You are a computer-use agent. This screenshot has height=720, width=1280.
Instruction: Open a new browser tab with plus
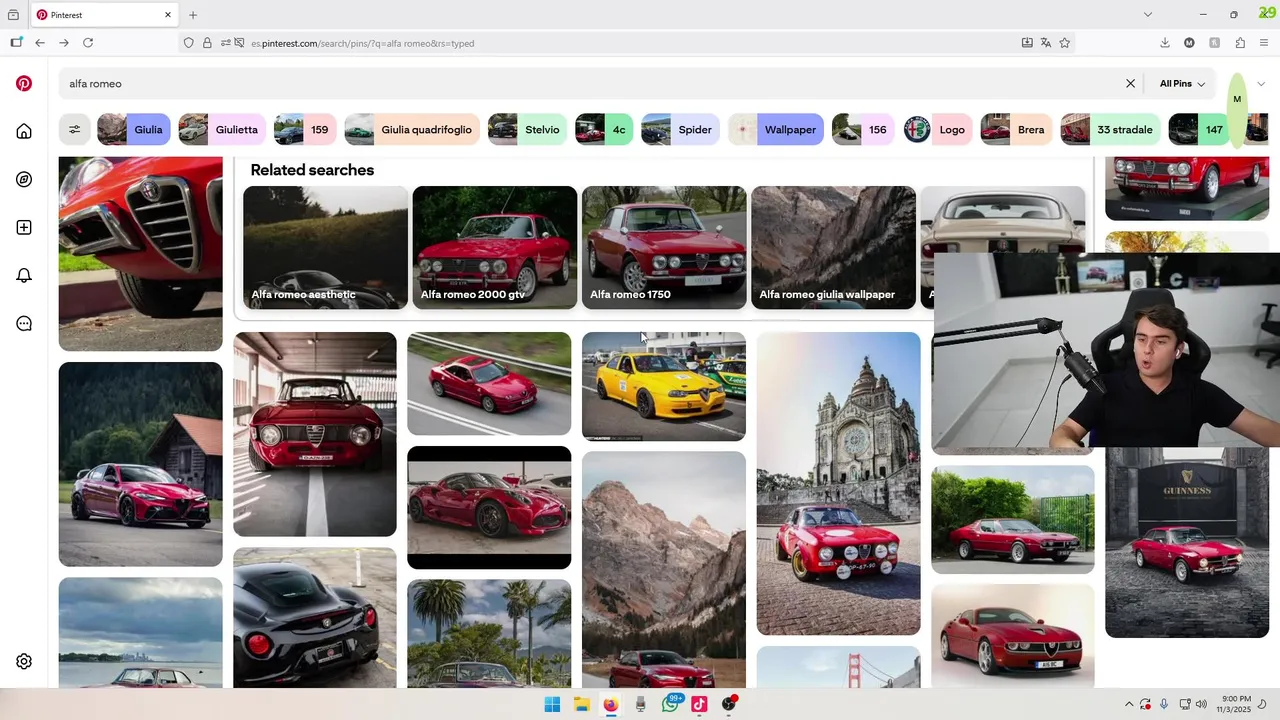coord(193,15)
